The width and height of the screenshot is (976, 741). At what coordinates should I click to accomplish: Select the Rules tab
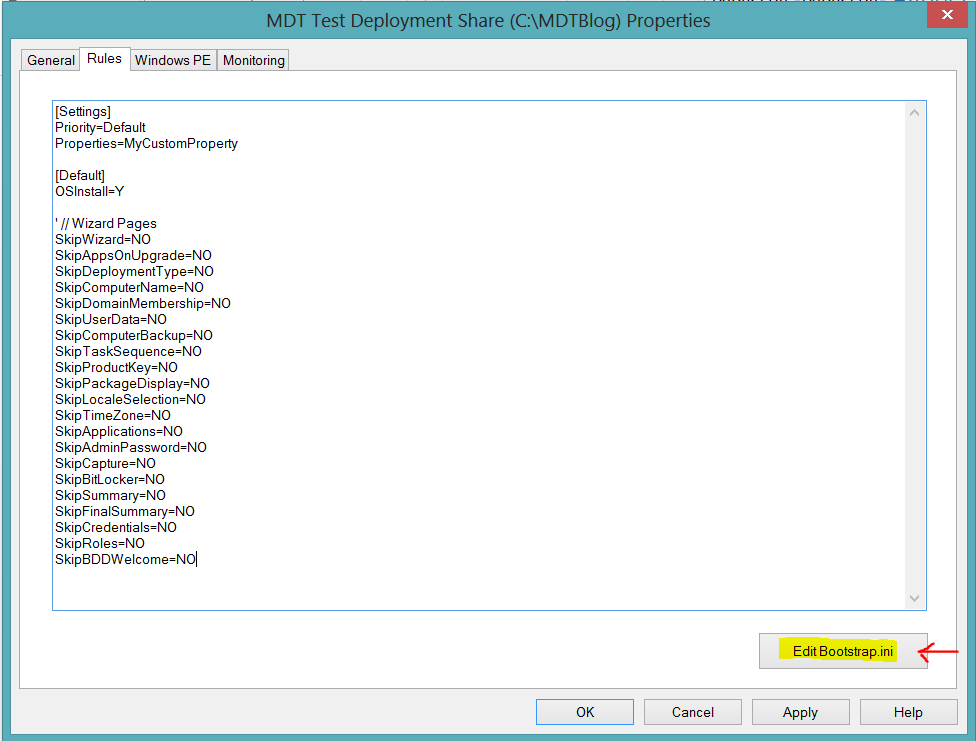(105, 59)
